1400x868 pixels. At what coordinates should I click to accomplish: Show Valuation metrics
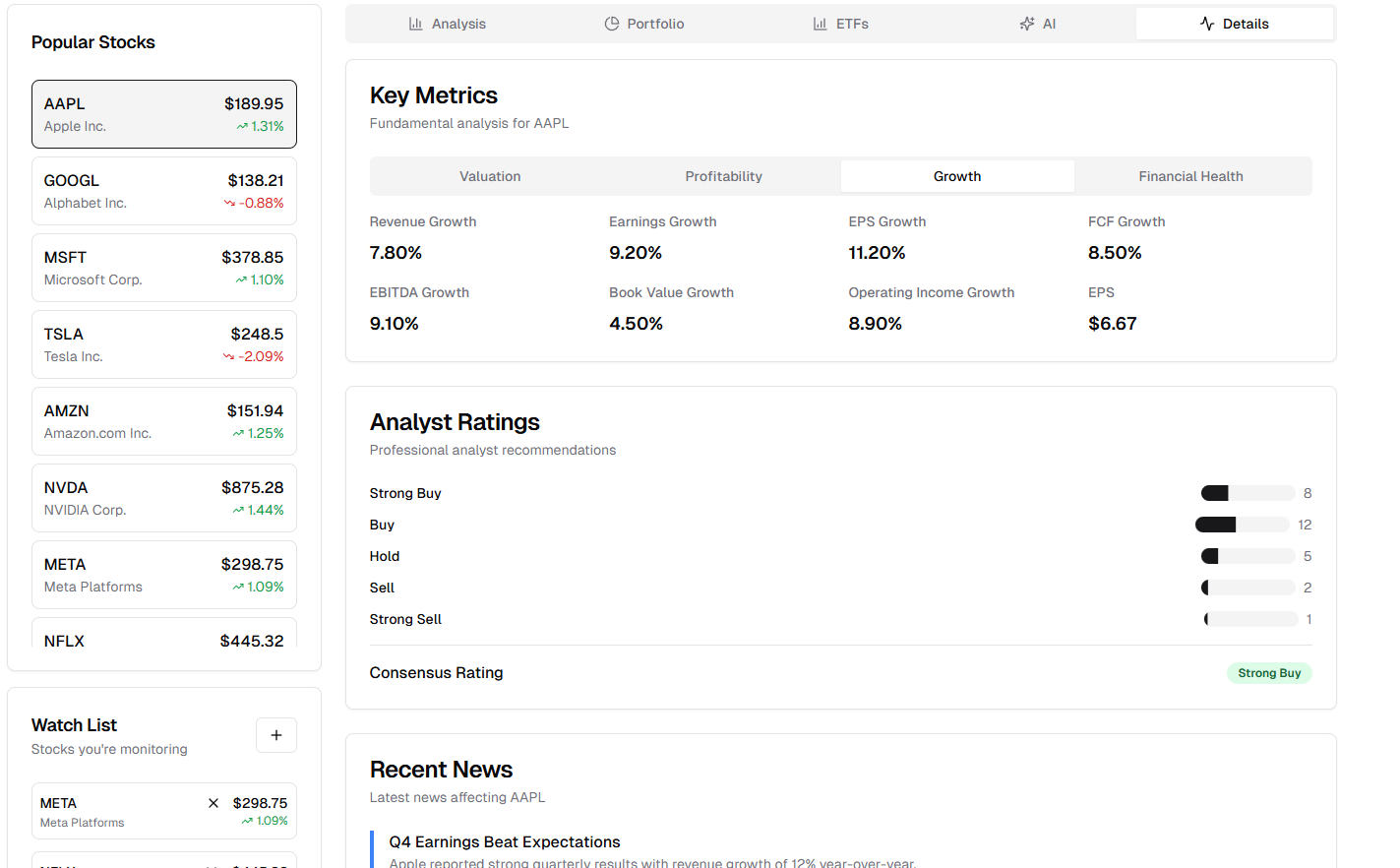point(490,176)
